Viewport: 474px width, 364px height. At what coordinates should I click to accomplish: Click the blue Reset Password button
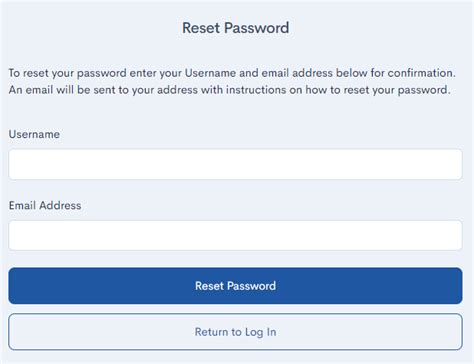(235, 286)
